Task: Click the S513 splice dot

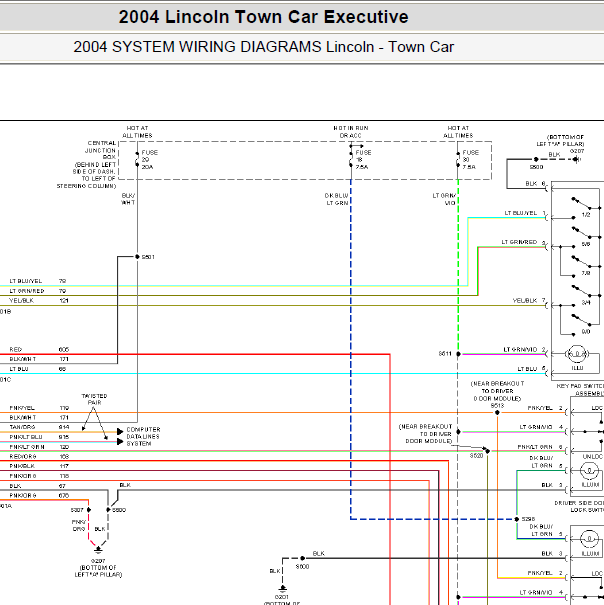Action: [x=497, y=412]
